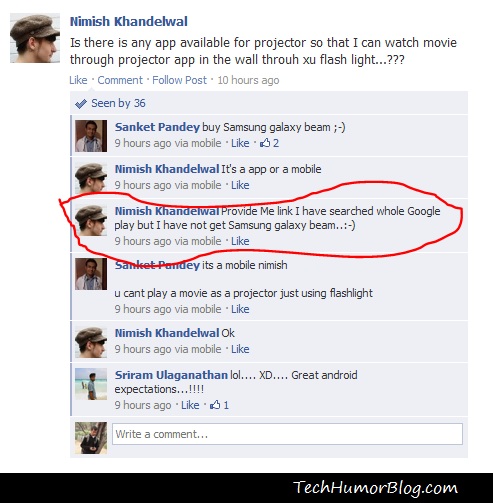Screen dimensions: 493x503
Task: Click Comment link under the main post
Action: point(120,80)
